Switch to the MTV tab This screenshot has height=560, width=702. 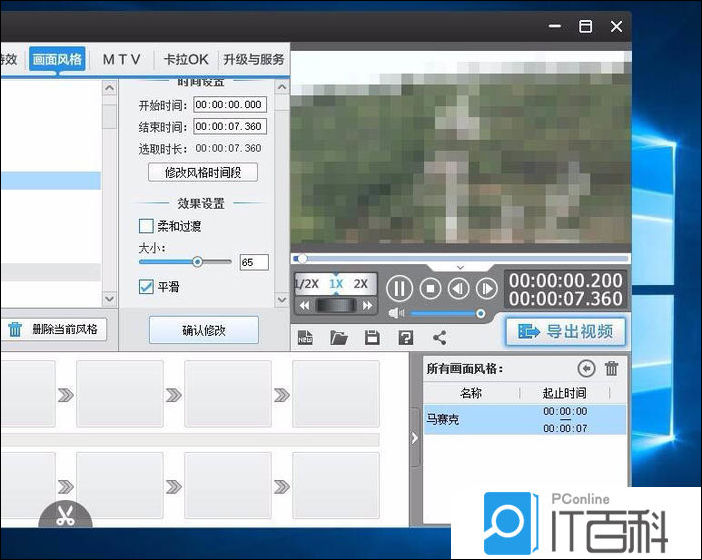[122, 59]
